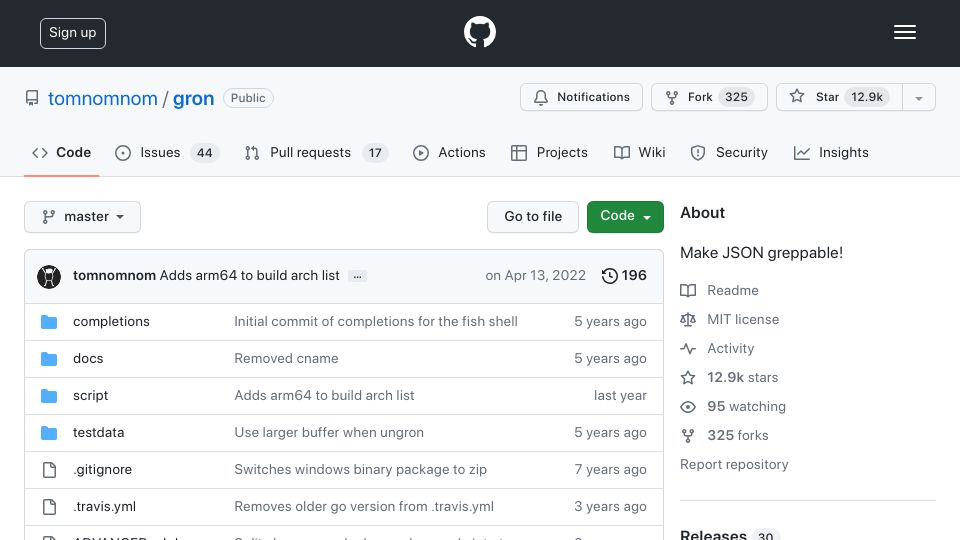Open the docs folder
Image resolution: width=960 pixels, height=540 pixels.
pyautogui.click(x=88, y=359)
